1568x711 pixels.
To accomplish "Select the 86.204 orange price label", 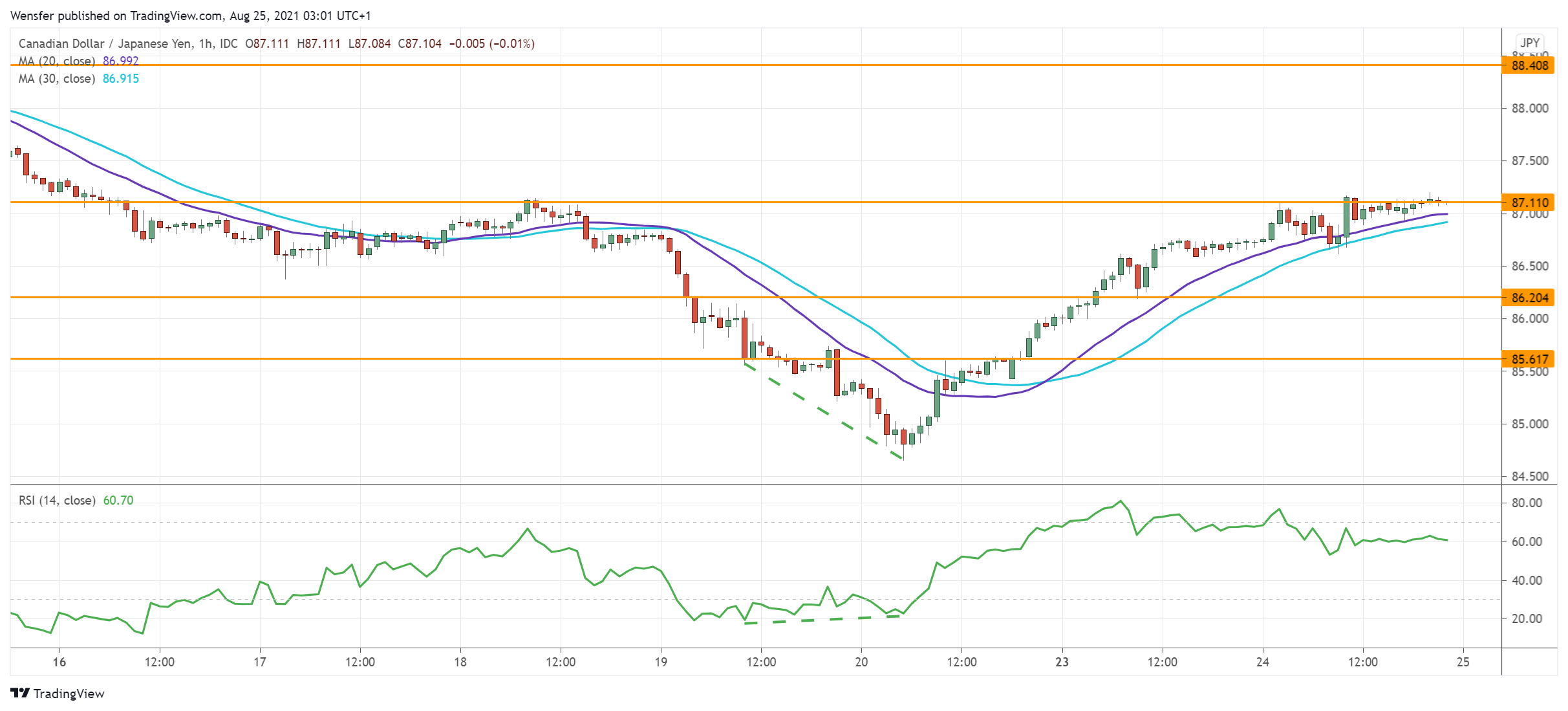I will tap(1529, 298).
